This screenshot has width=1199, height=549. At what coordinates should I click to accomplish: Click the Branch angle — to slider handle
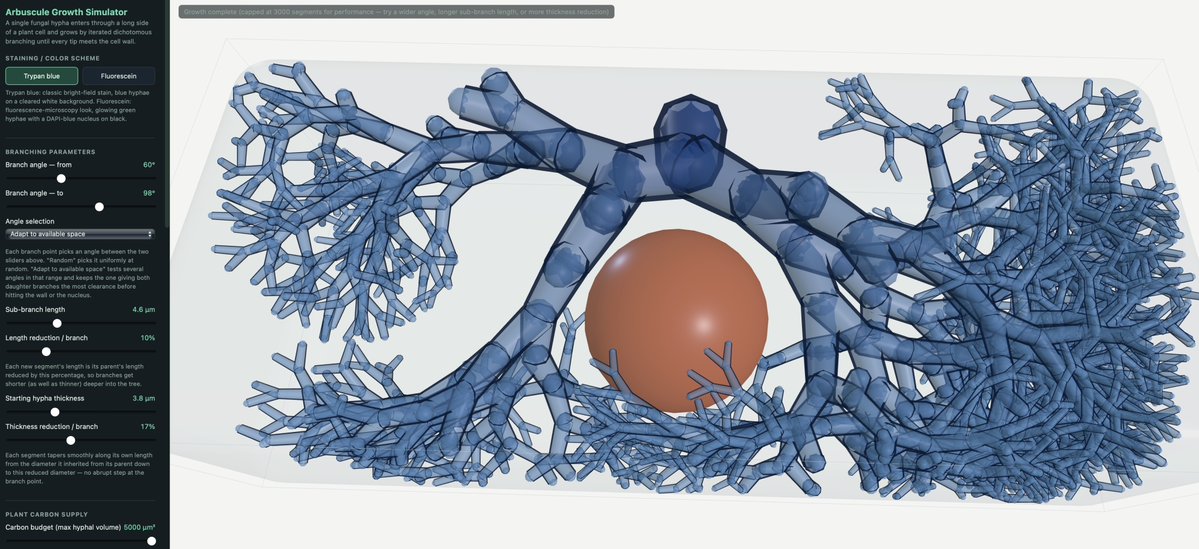click(x=99, y=206)
